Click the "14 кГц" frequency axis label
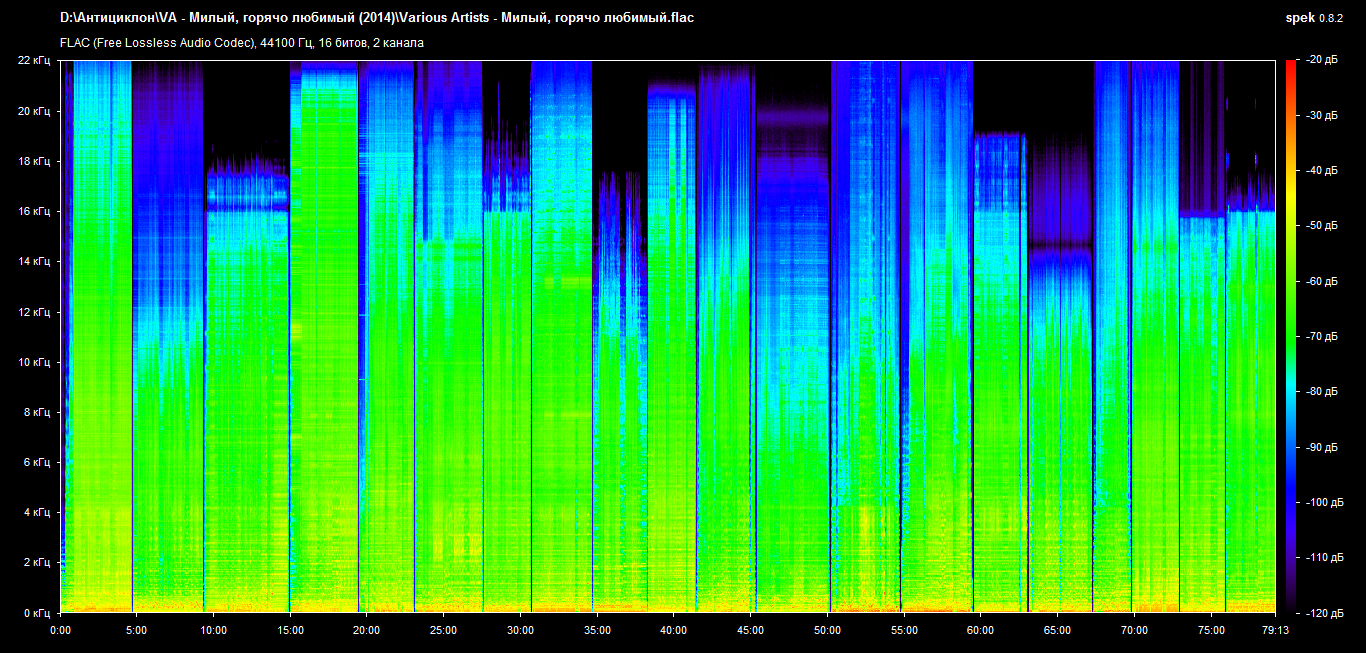The height and width of the screenshot is (653, 1366). pos(34,261)
